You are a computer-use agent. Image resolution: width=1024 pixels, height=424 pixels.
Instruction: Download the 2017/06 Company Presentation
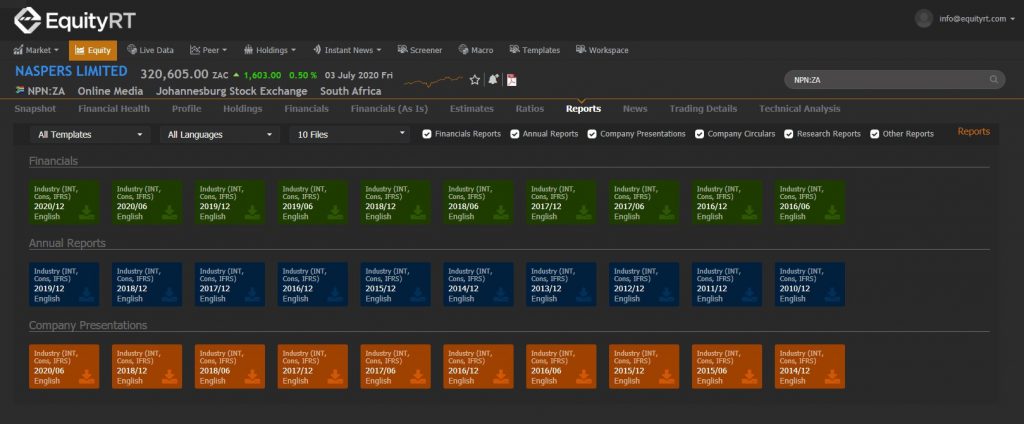pos(418,376)
